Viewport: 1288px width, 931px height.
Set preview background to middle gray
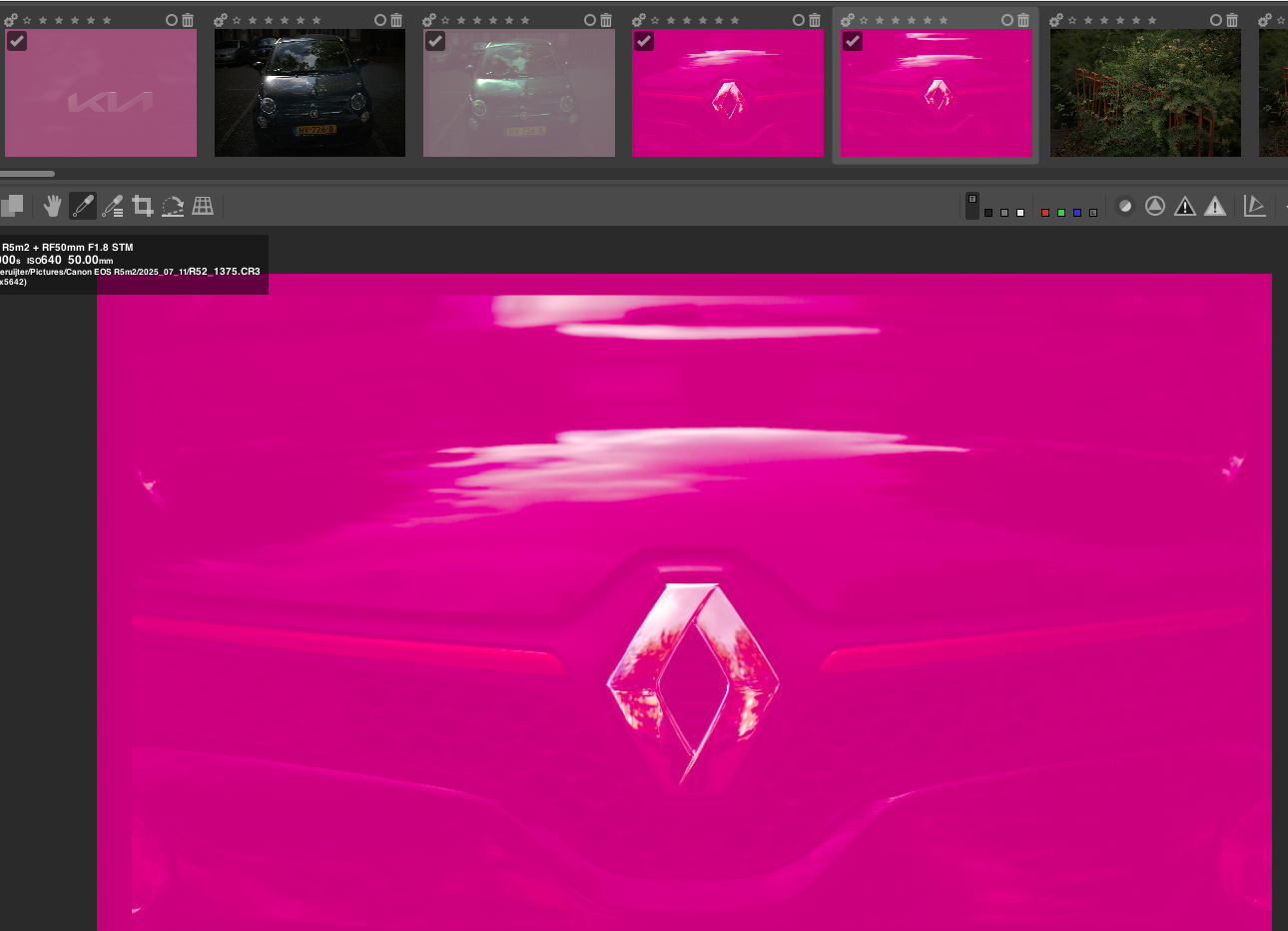(1004, 213)
